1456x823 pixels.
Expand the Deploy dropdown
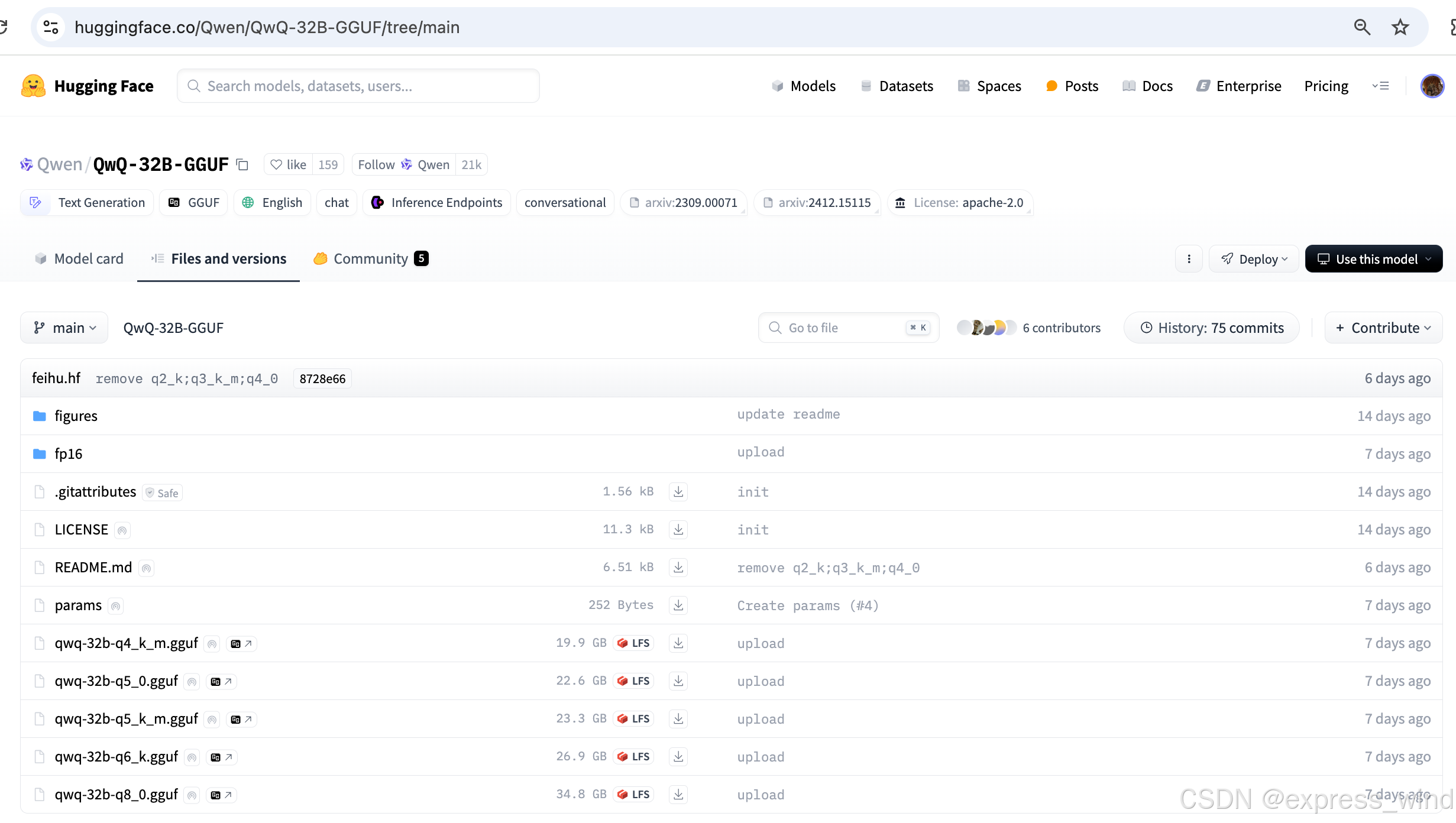coord(1254,259)
